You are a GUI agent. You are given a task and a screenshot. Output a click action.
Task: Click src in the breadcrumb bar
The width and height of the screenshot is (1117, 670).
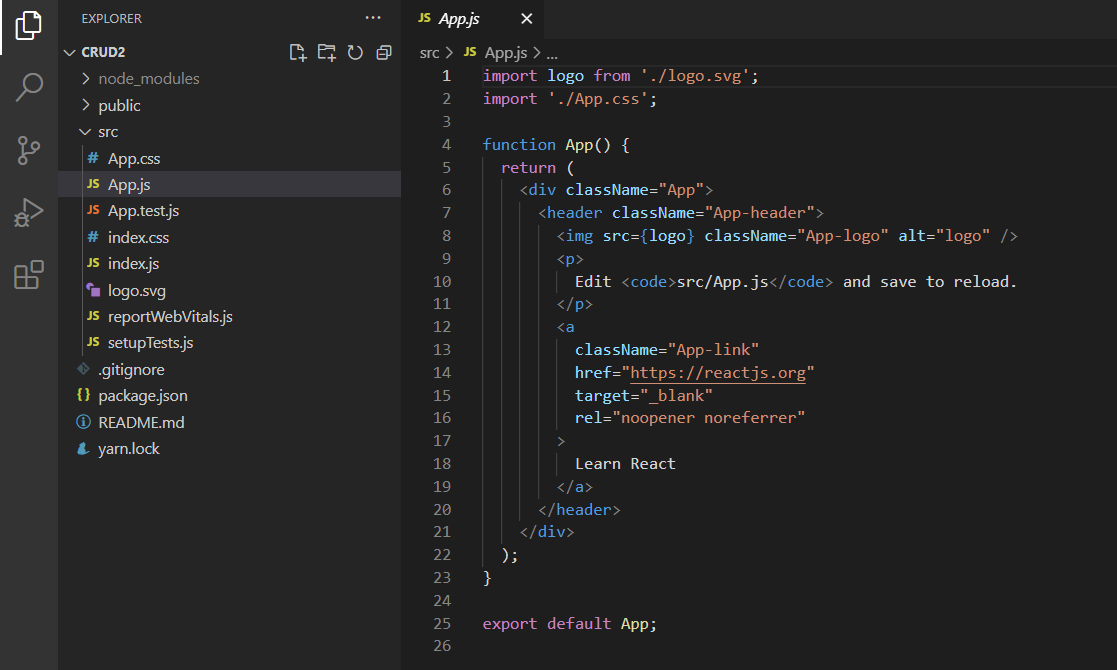[x=428, y=52]
